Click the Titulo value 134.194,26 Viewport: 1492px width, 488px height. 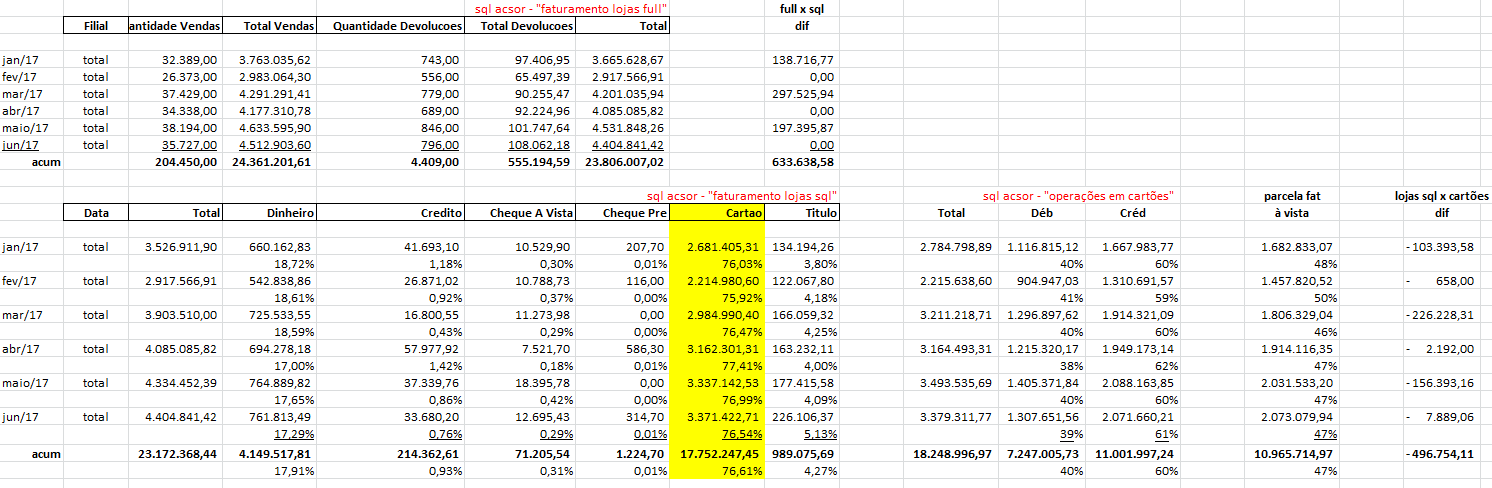coord(806,247)
